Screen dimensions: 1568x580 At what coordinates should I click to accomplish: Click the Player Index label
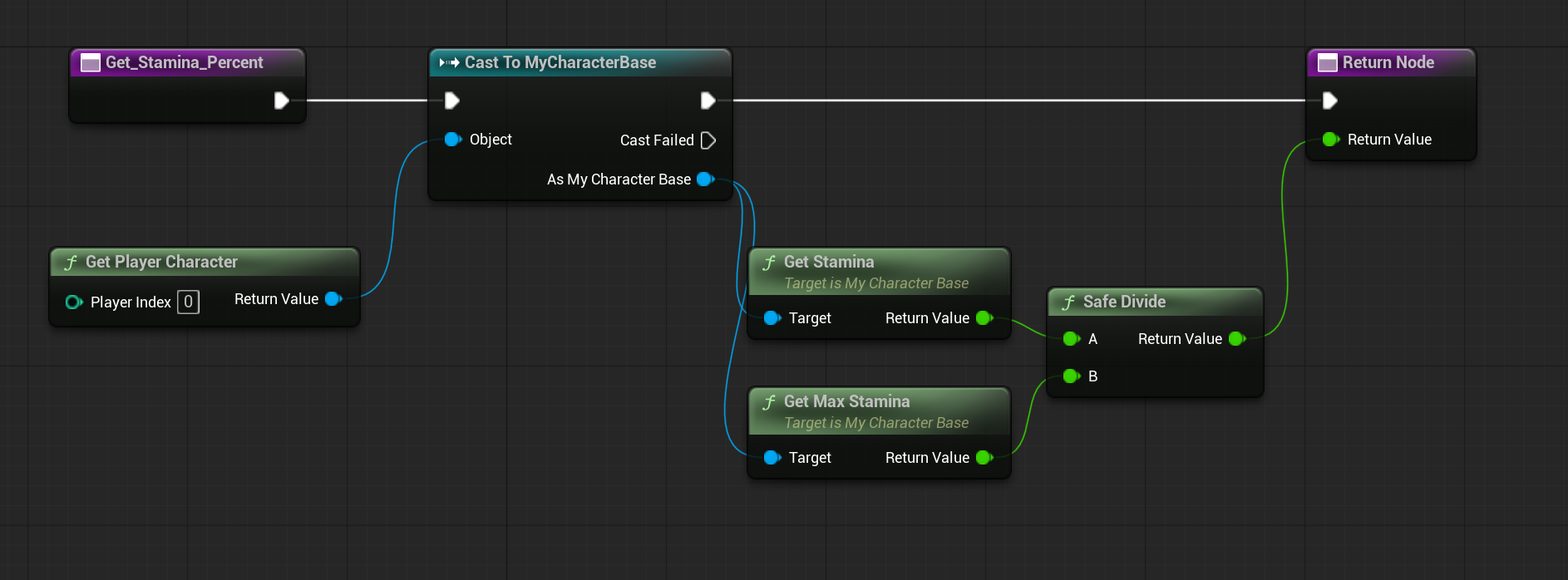pyautogui.click(x=131, y=302)
